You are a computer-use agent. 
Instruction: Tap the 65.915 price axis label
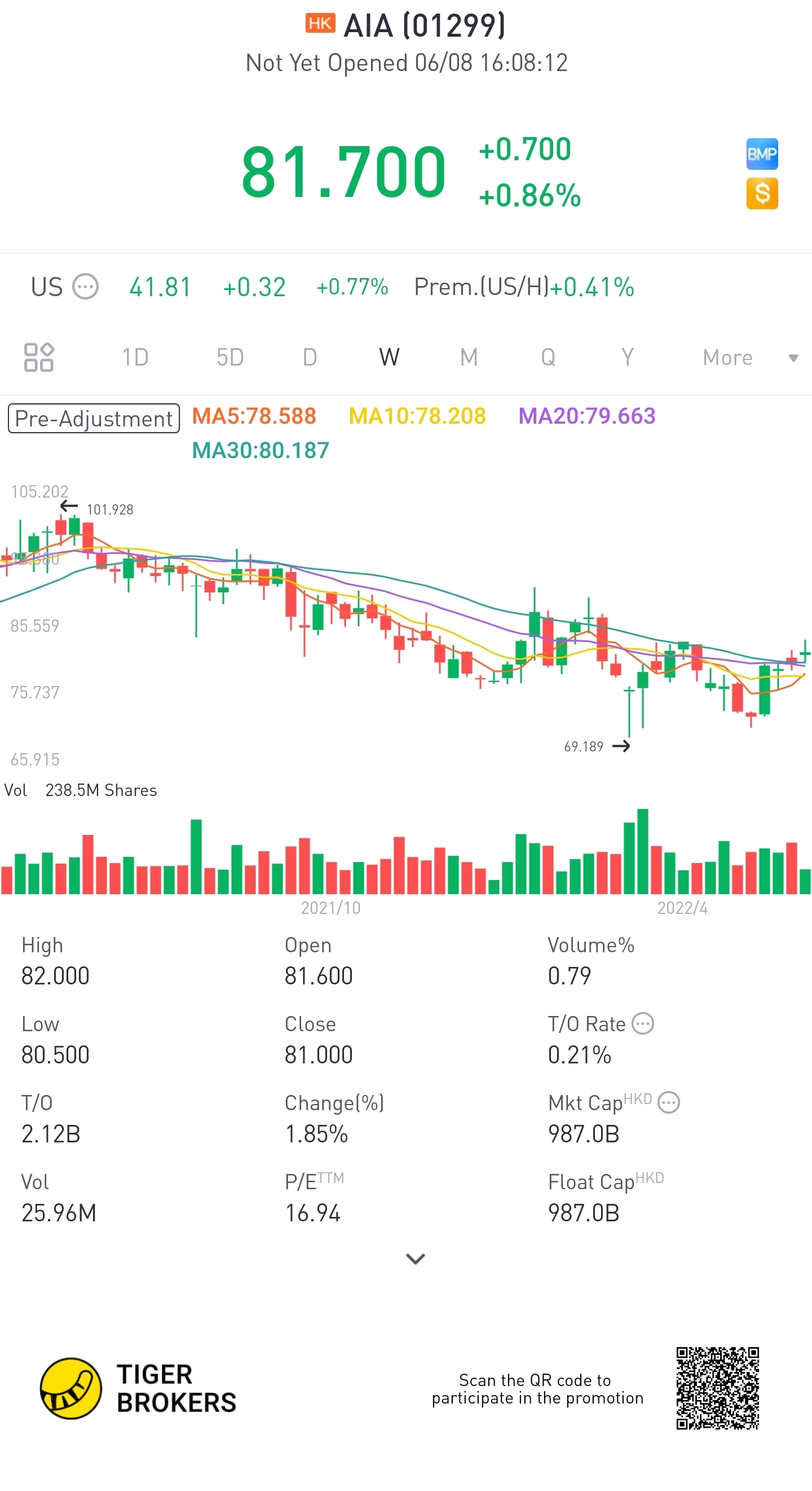(x=35, y=759)
